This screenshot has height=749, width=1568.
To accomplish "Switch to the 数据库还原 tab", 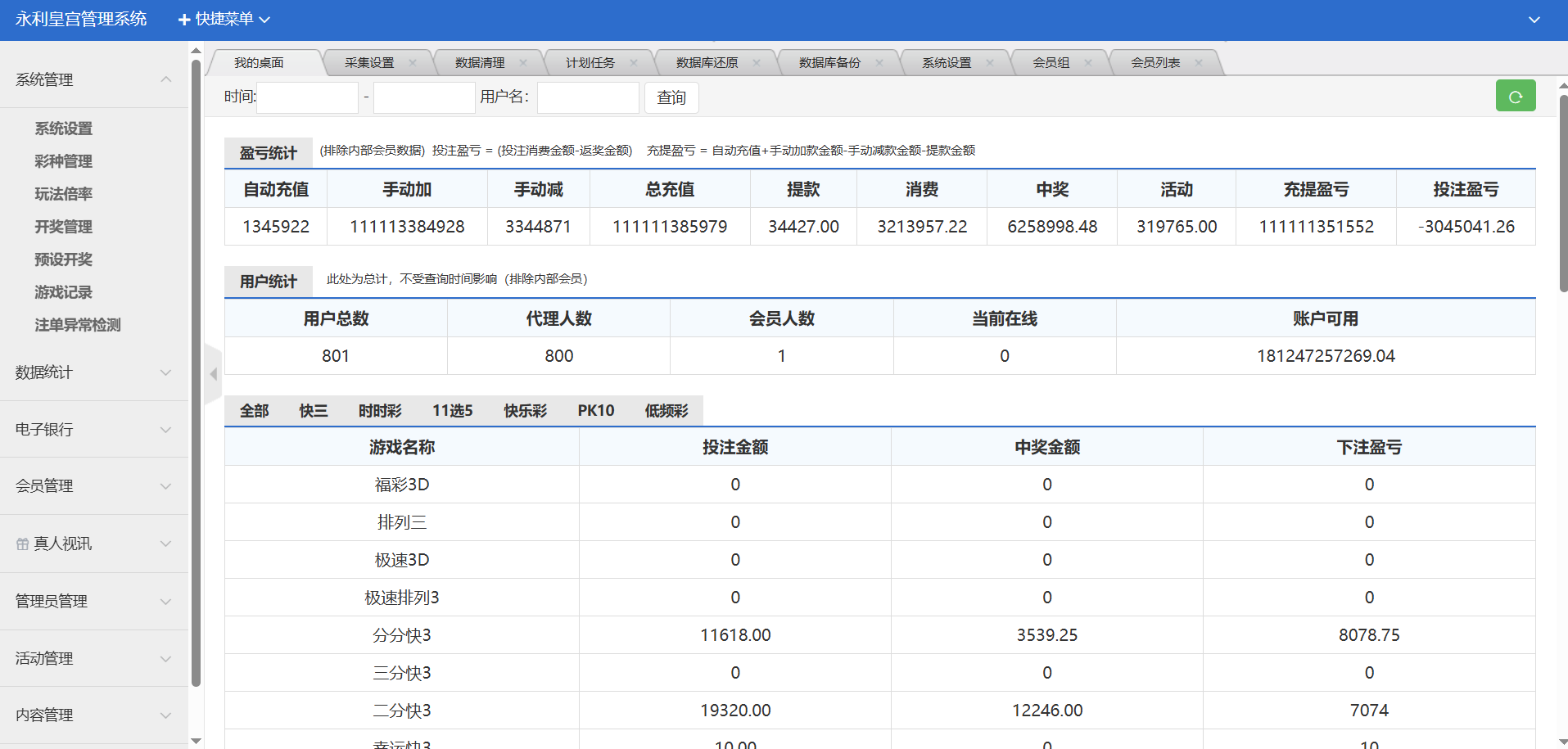I will (707, 63).
